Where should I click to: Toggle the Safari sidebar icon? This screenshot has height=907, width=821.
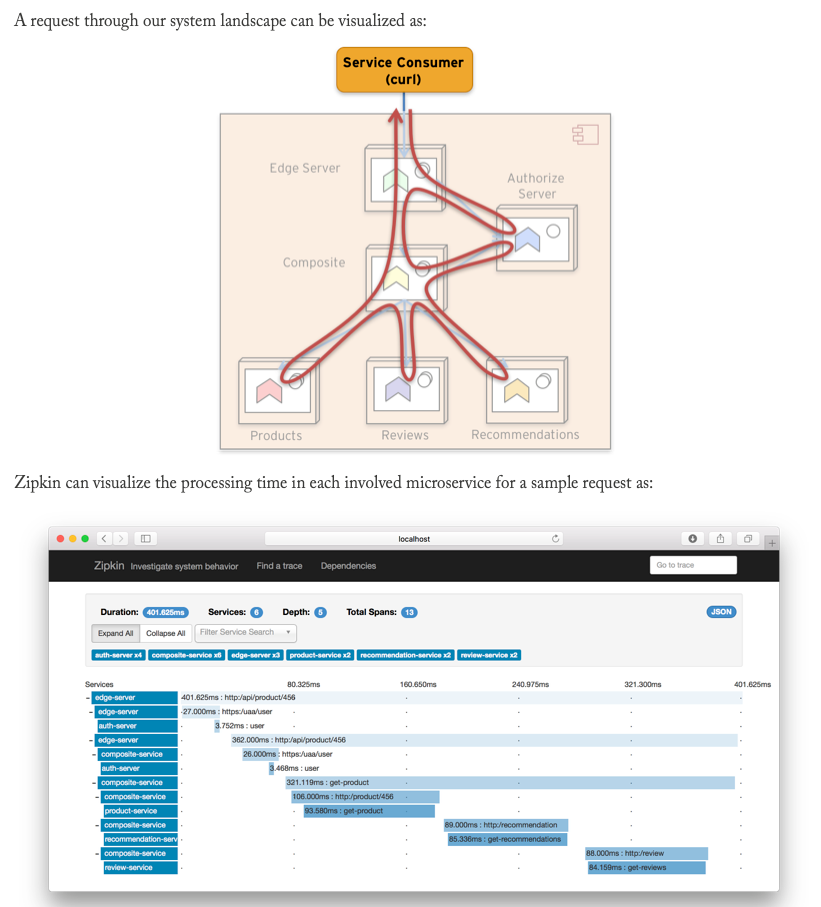146,539
